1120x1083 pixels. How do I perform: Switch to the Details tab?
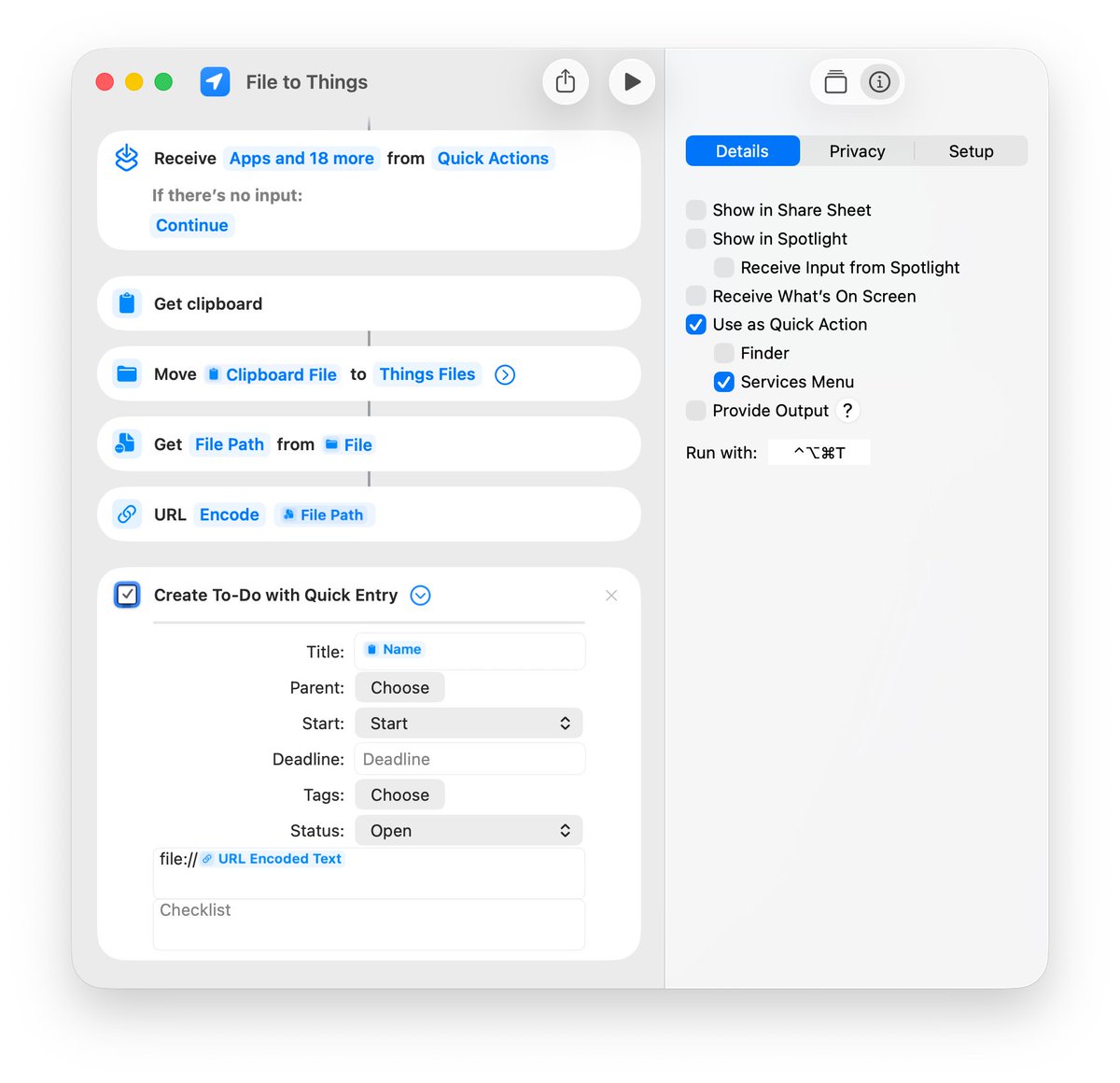pyautogui.click(x=743, y=151)
